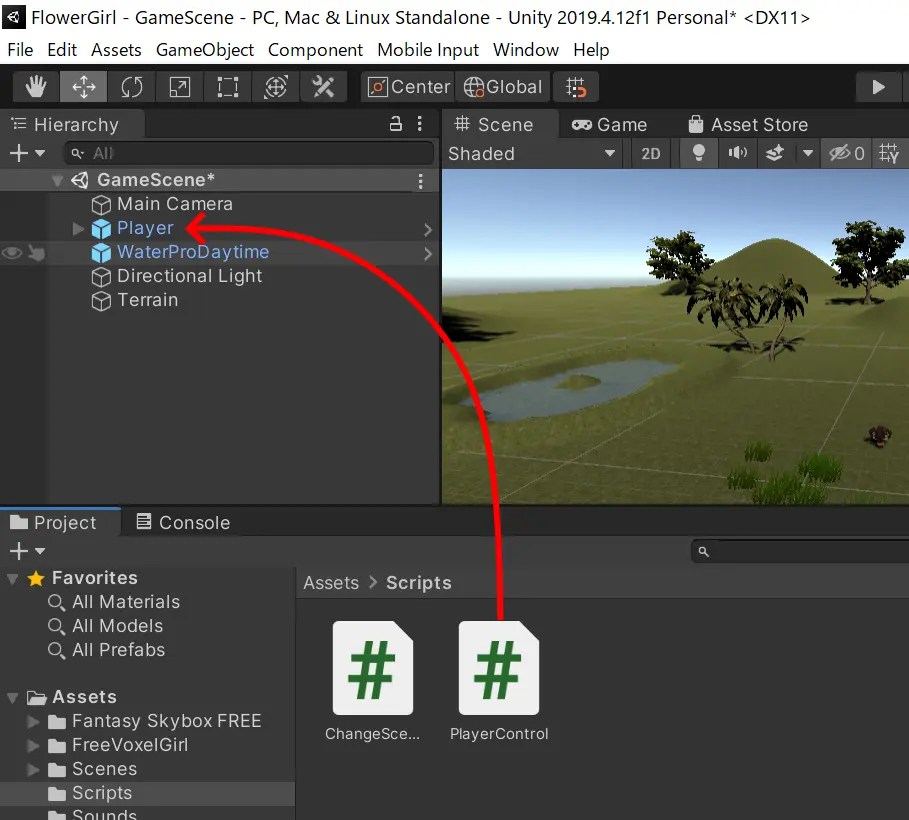Screen dimensions: 909x820
Task: Select All Prefabs favorite
Action: pos(107,650)
